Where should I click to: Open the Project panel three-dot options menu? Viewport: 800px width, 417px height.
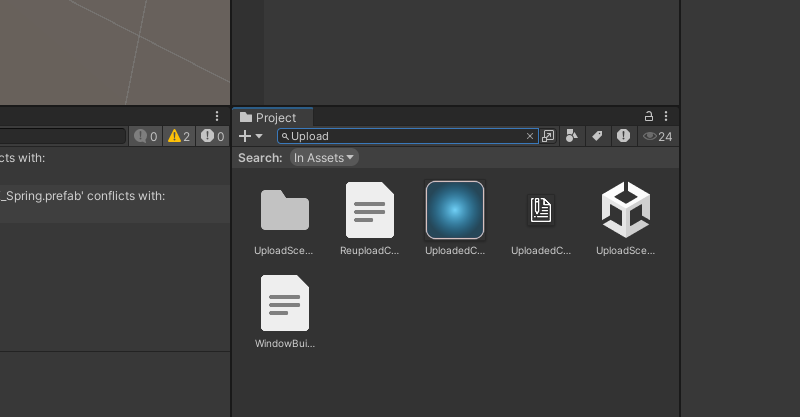[665, 117]
